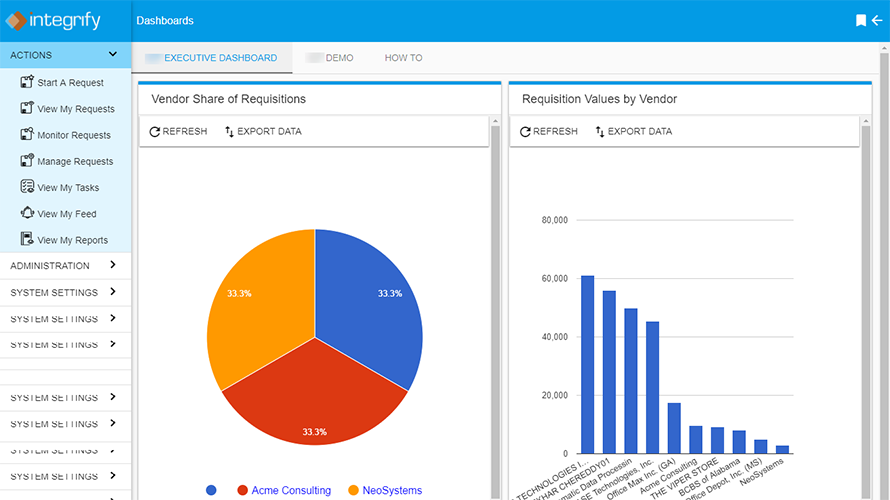Click the Acme Consulting legend label

click(291, 490)
